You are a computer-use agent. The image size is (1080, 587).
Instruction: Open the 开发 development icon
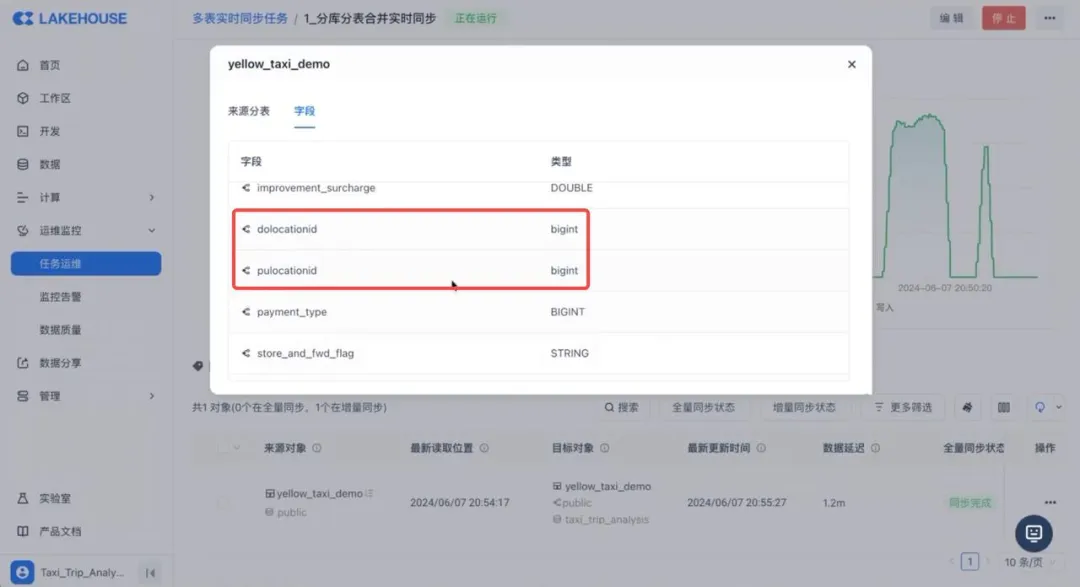[x=23, y=131]
